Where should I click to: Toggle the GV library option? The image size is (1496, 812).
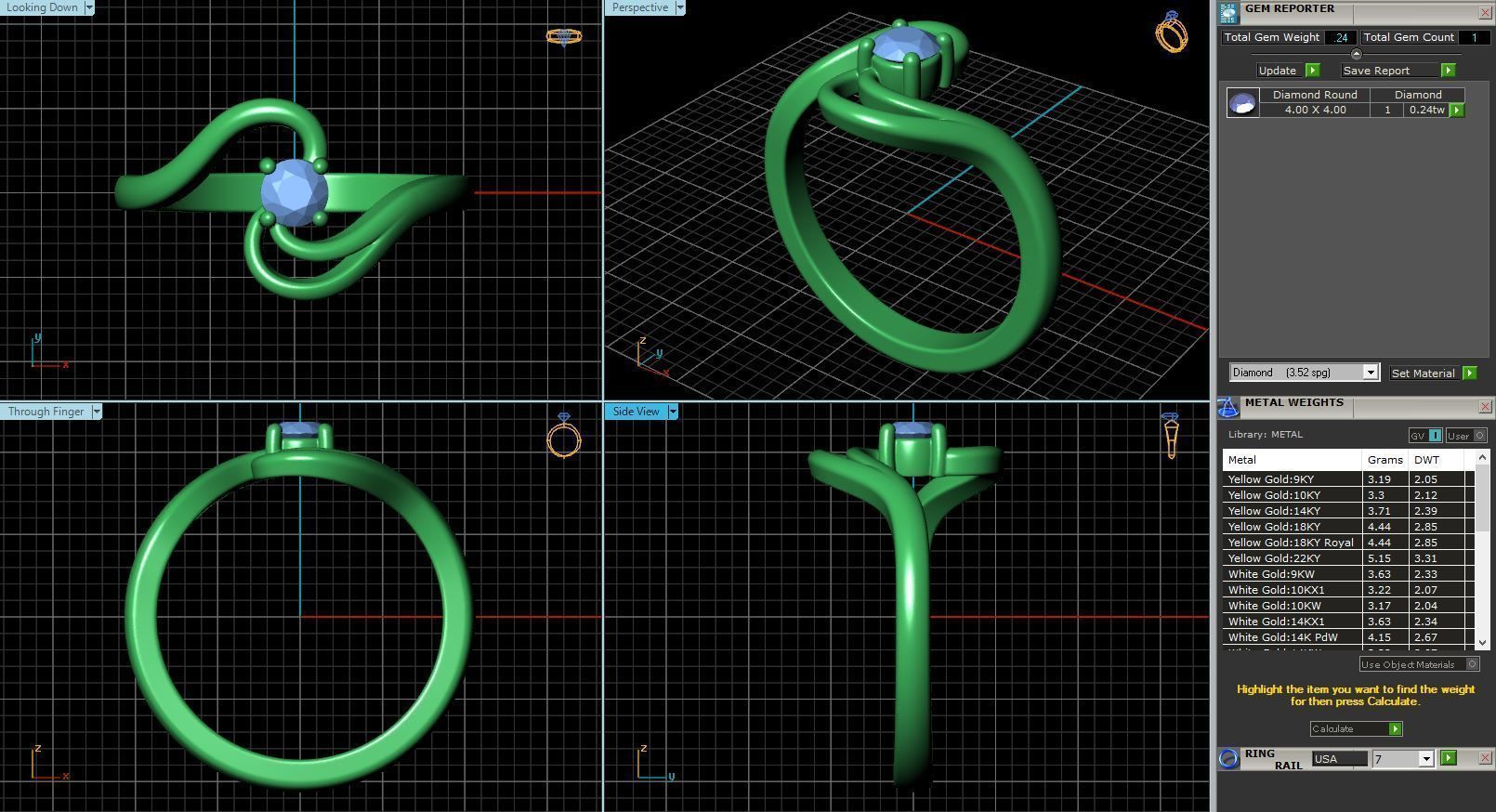coord(1425,436)
